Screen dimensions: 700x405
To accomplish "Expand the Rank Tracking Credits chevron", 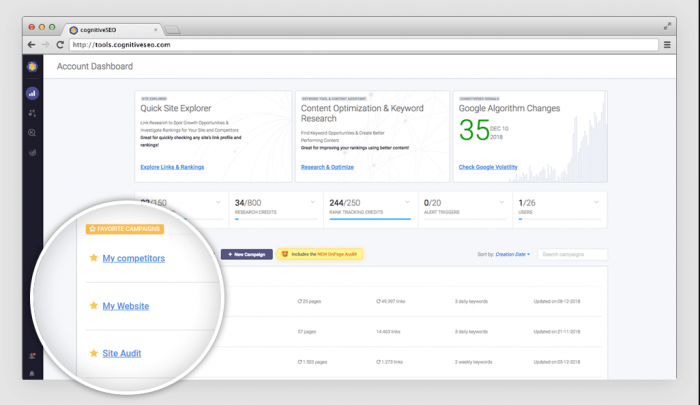I will (x=407, y=202).
